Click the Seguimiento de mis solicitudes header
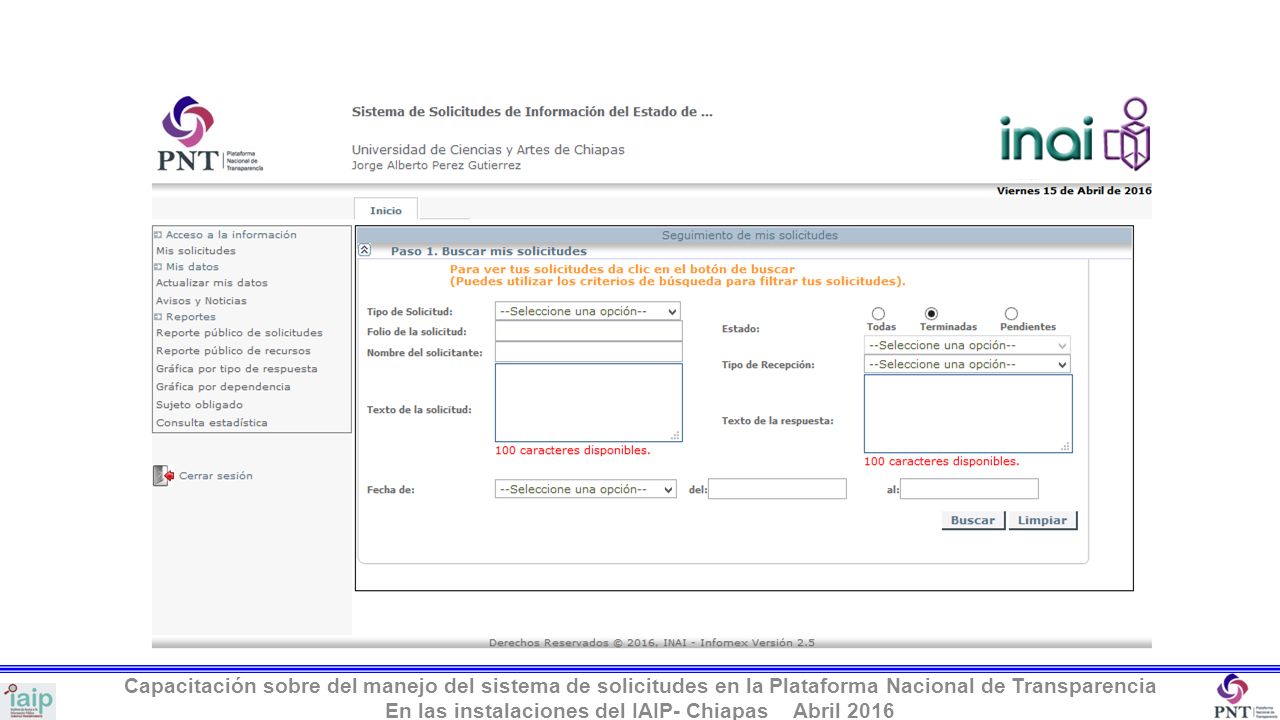This screenshot has height=720, width=1280. [750, 236]
